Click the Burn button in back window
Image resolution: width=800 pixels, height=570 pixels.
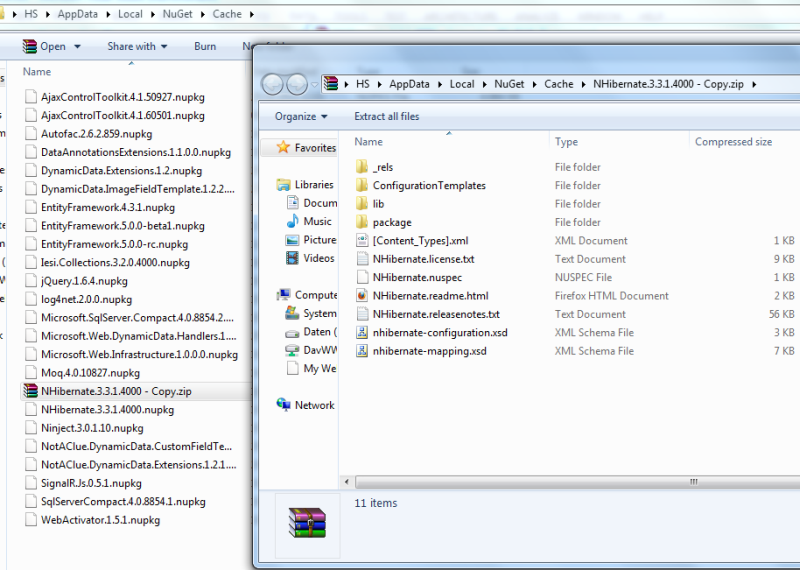[x=205, y=46]
